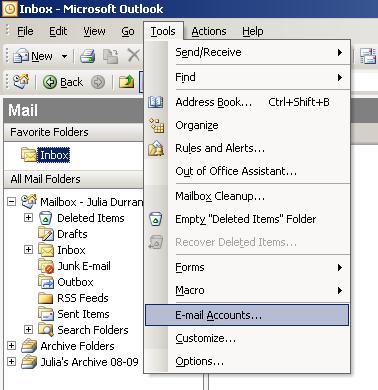This screenshot has height=390, width=378.
Task: Expand the Deleted Items folder
Action: [29, 218]
